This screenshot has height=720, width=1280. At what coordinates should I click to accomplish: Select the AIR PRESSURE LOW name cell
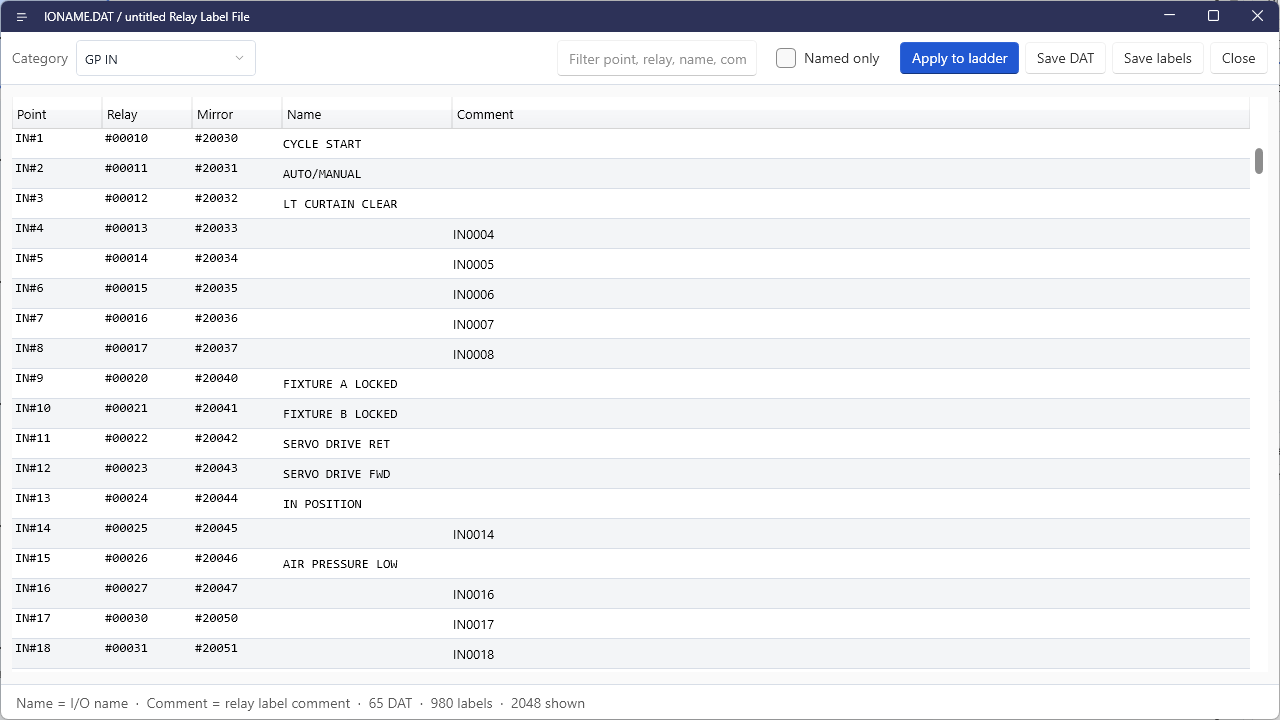pyautogui.click(x=366, y=564)
